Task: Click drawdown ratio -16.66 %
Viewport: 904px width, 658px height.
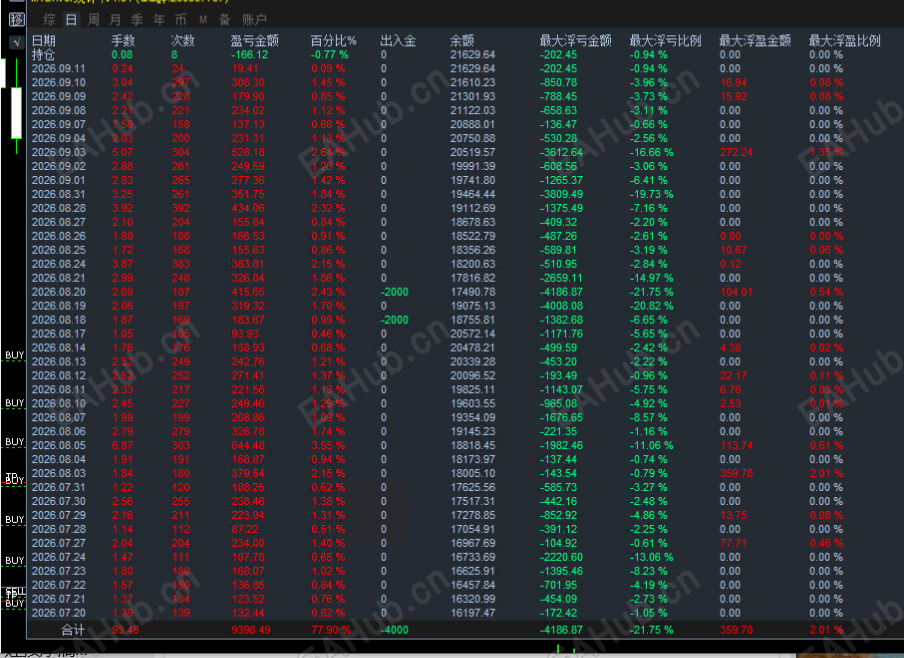Action: coord(651,152)
